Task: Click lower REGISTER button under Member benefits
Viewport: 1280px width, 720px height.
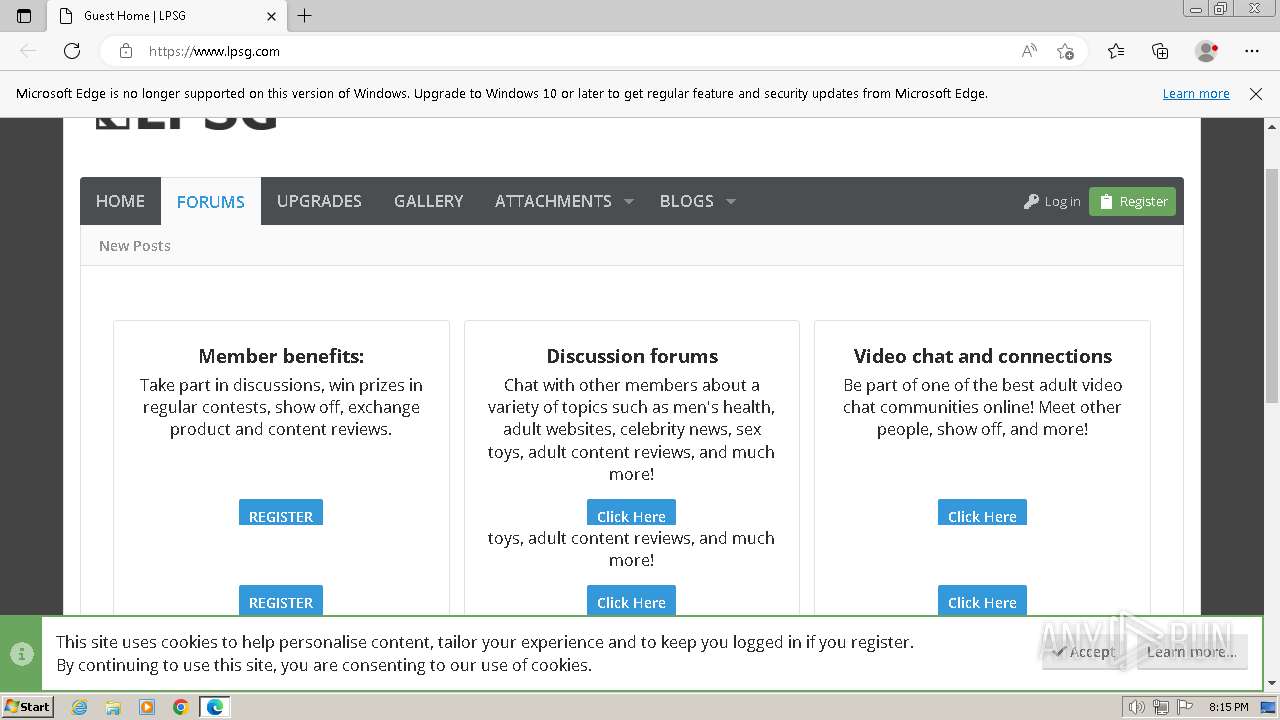Action: (281, 600)
